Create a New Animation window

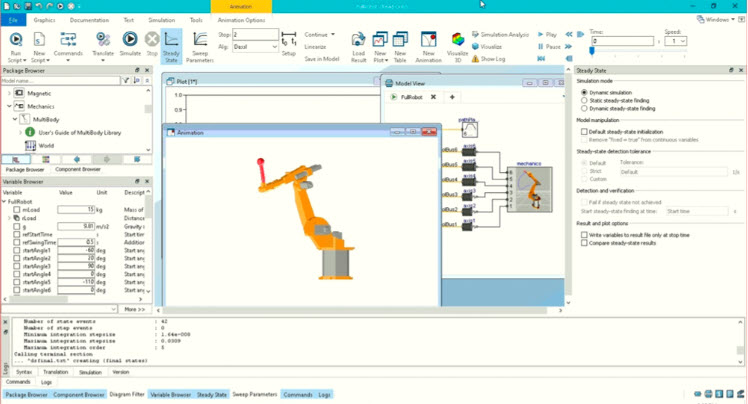coord(430,44)
